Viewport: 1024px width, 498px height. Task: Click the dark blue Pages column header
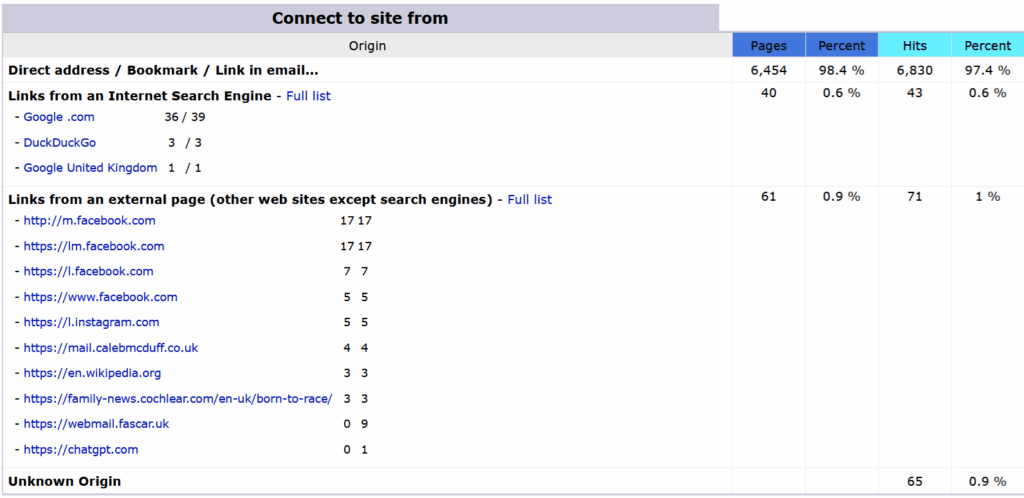(768, 46)
